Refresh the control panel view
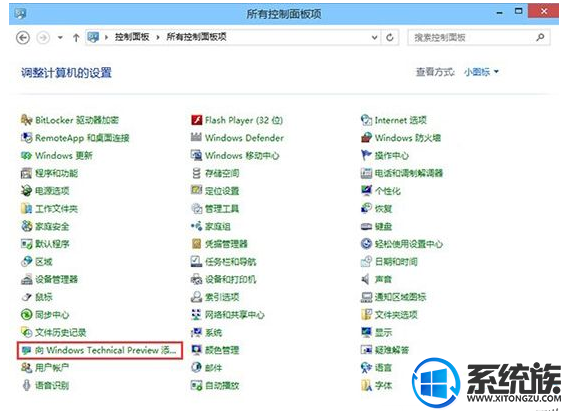 coord(390,37)
